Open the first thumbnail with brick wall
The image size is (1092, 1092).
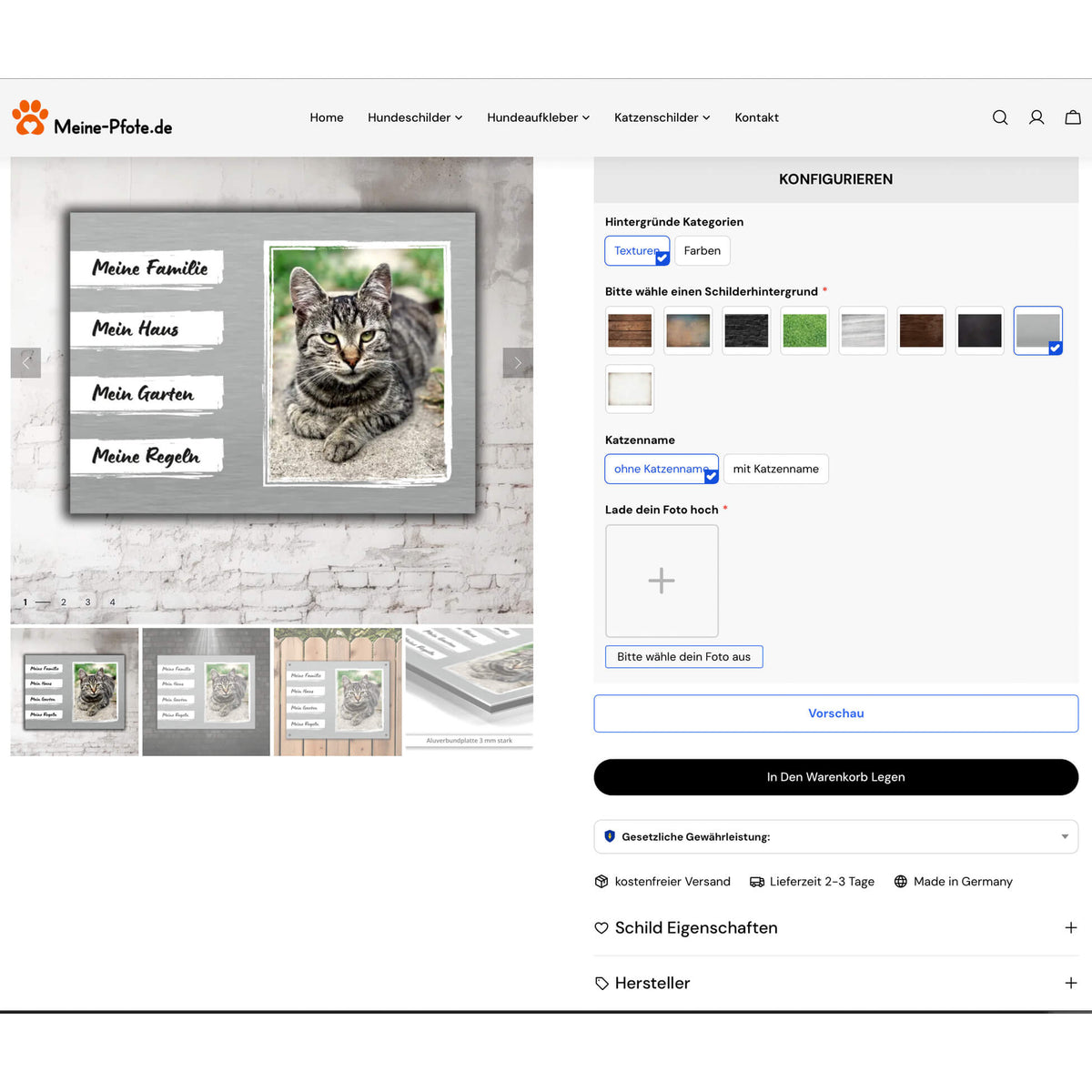(x=75, y=692)
